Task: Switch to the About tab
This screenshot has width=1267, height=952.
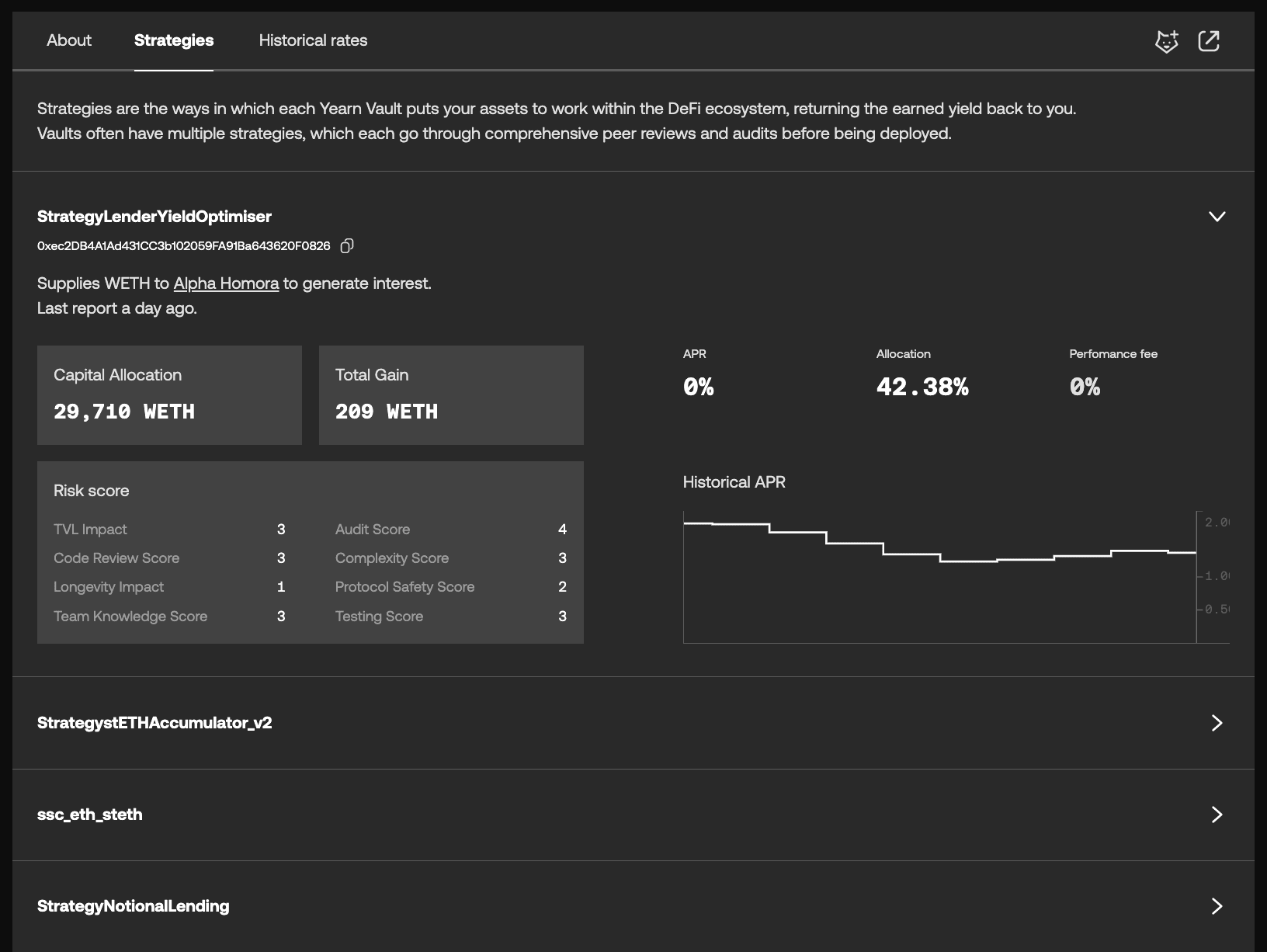Action: (x=69, y=40)
